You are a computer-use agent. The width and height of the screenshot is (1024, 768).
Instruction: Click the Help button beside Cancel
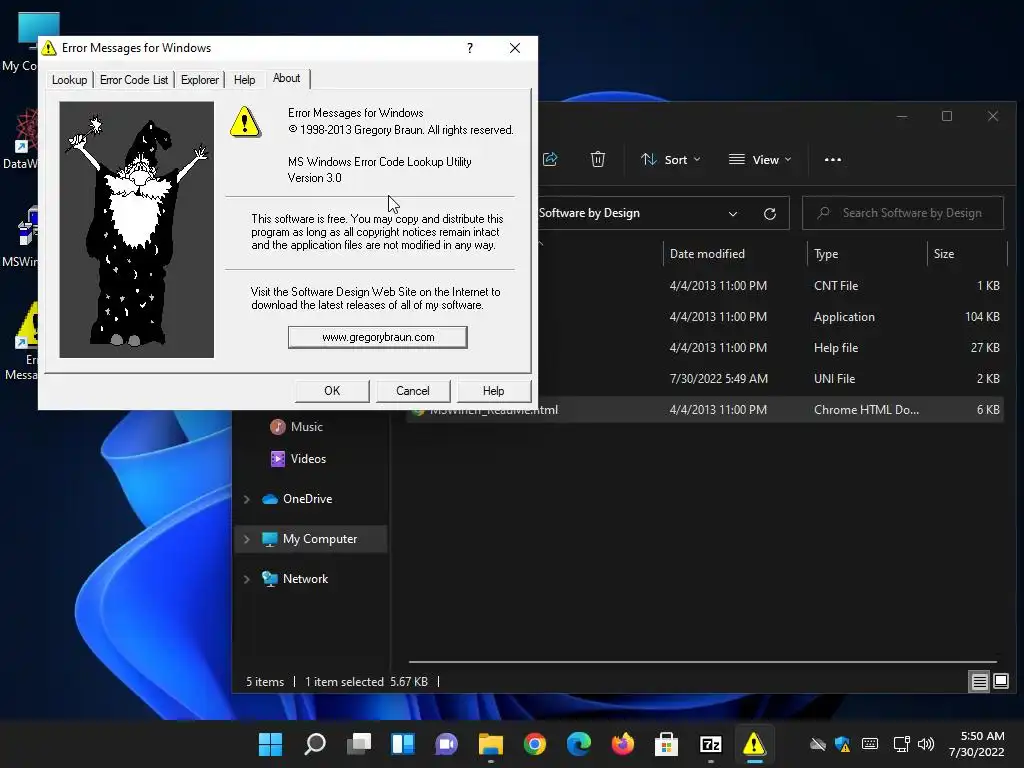493,391
